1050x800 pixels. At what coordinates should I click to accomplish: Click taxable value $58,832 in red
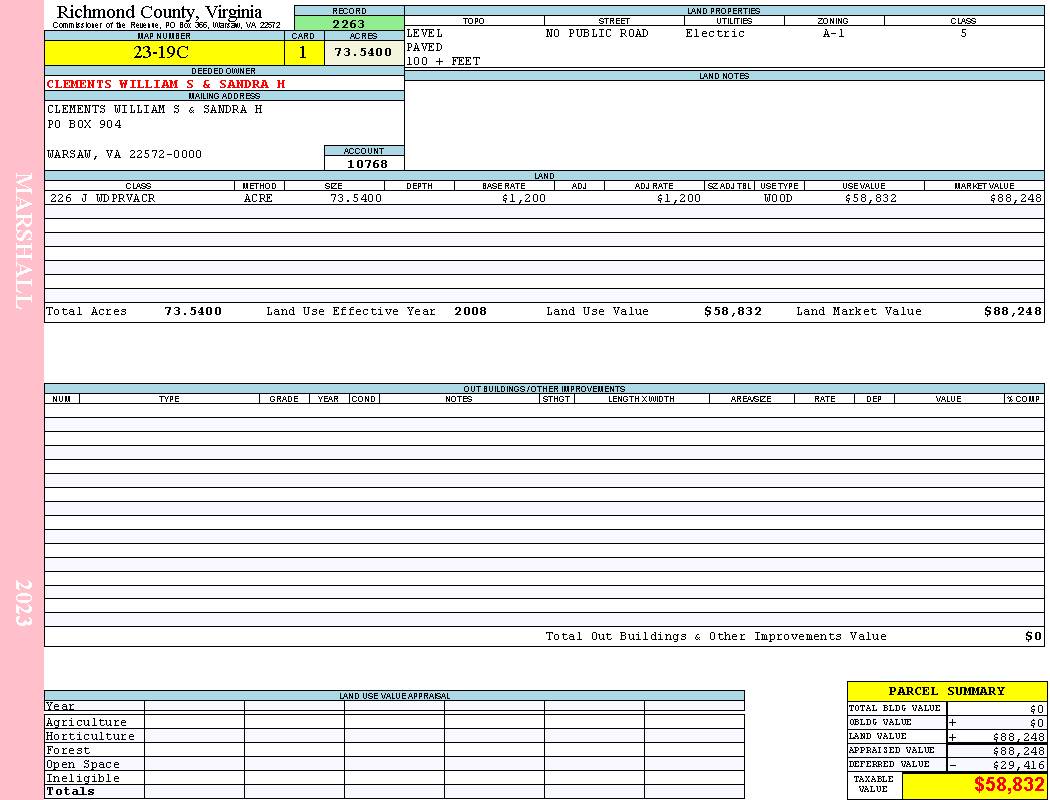[1008, 785]
